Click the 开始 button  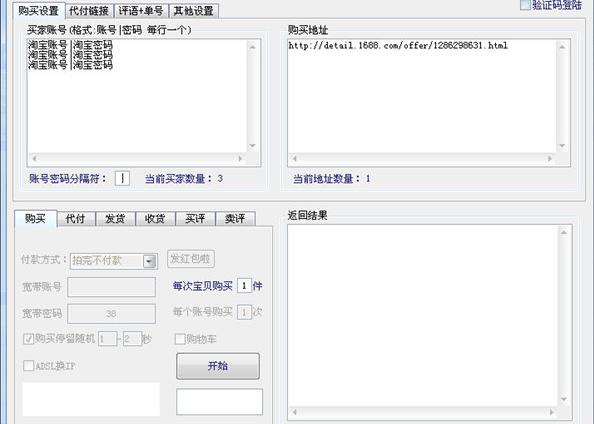(x=218, y=366)
